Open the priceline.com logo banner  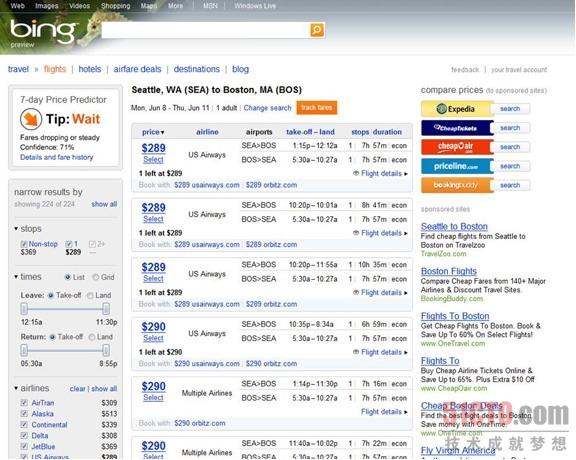pyautogui.click(x=456, y=166)
